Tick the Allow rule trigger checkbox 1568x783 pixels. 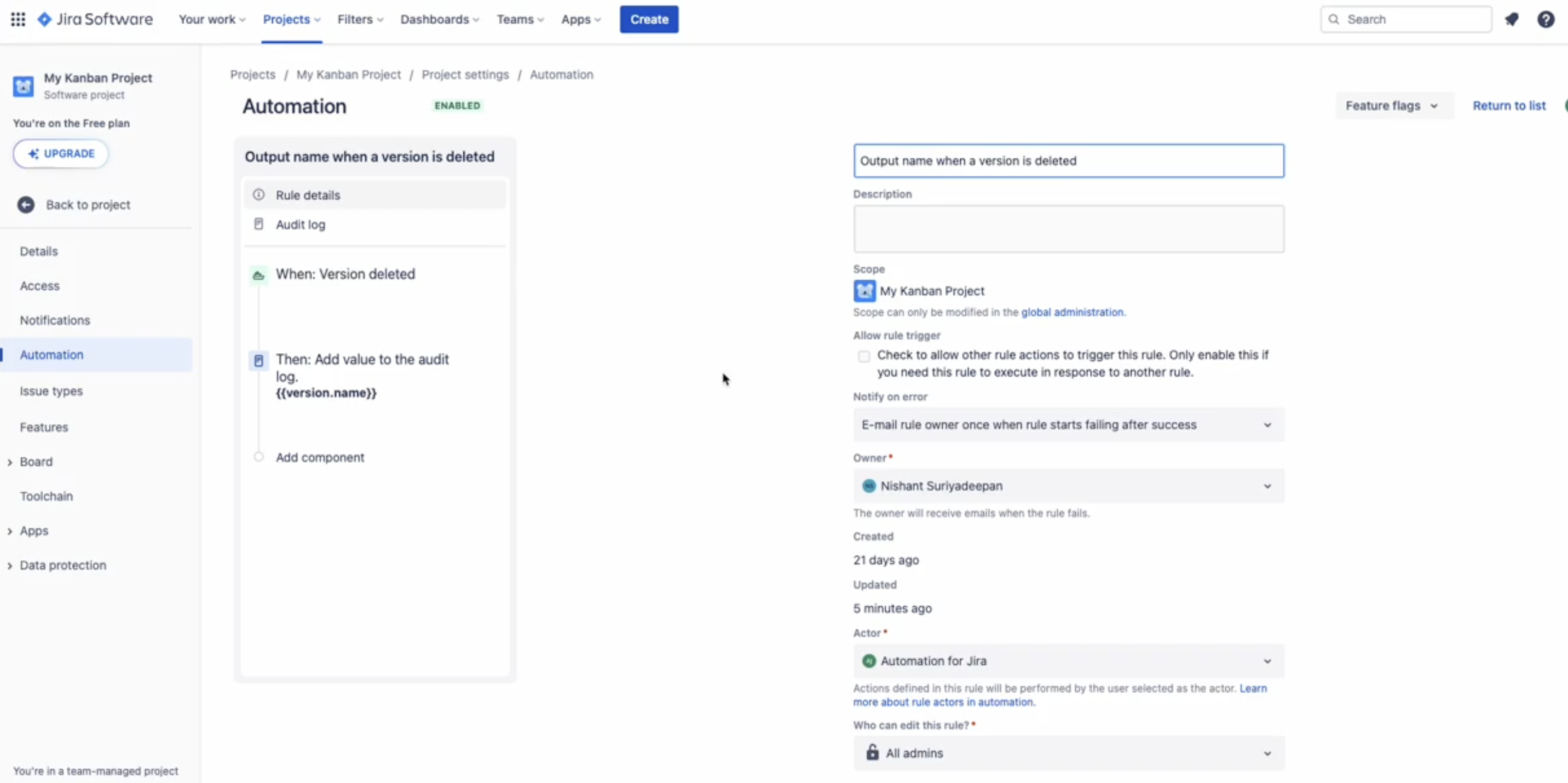pos(864,356)
